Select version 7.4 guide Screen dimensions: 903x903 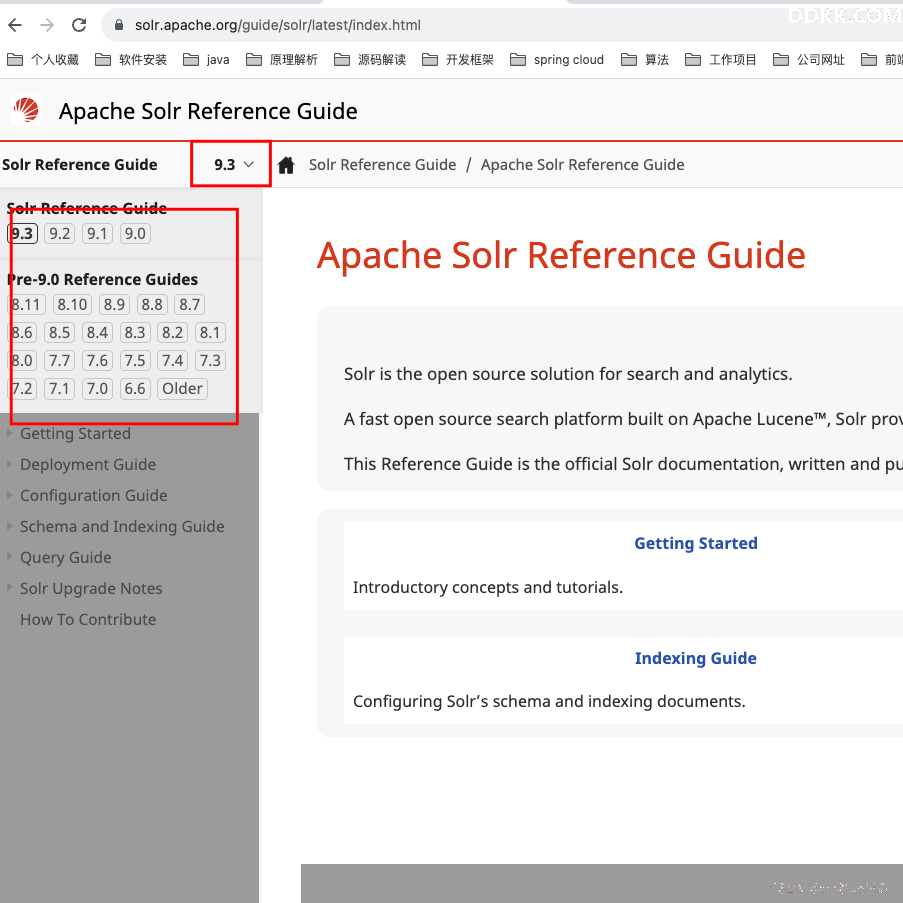173,361
